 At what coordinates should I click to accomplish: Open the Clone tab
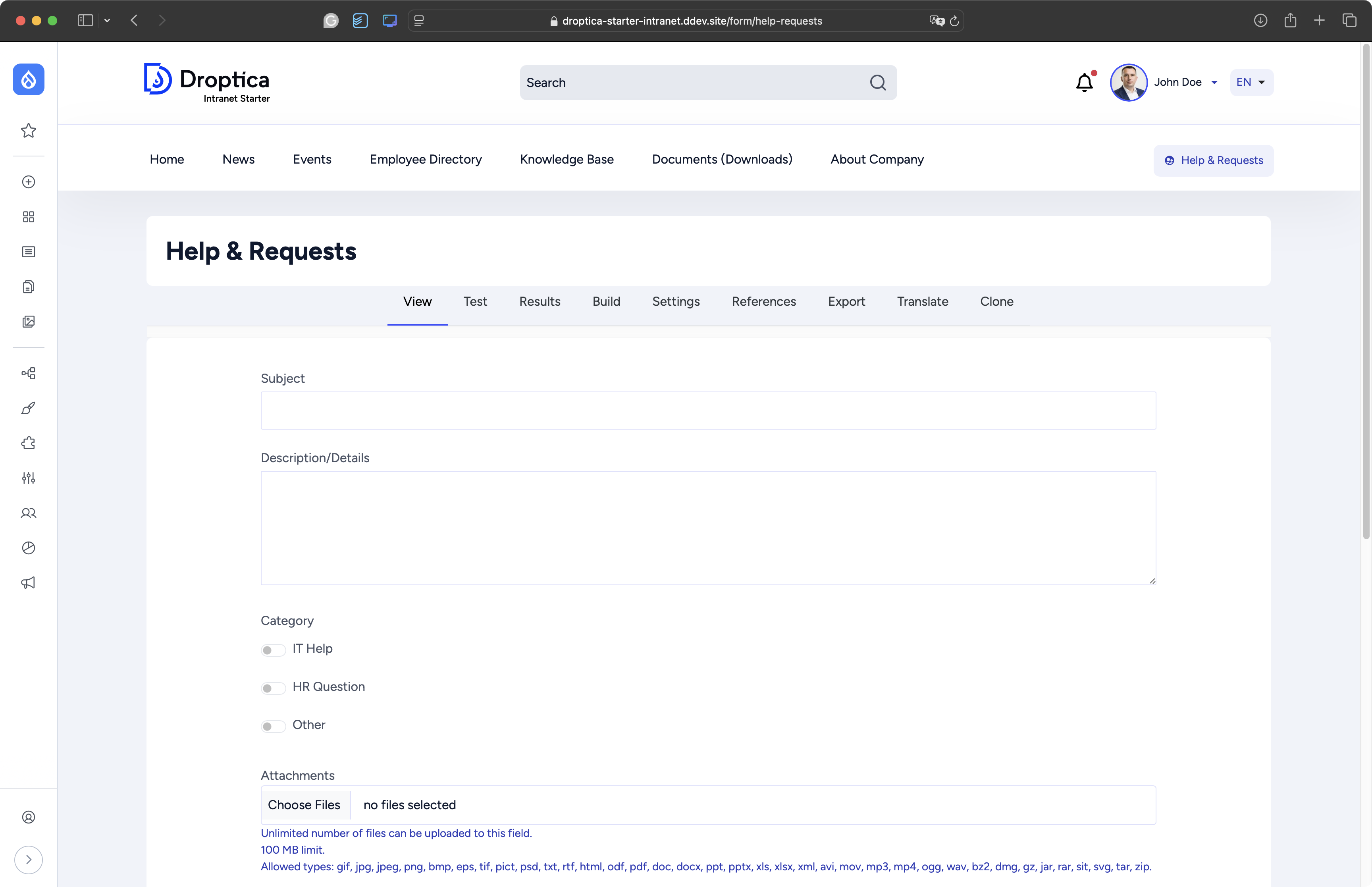[x=996, y=302]
